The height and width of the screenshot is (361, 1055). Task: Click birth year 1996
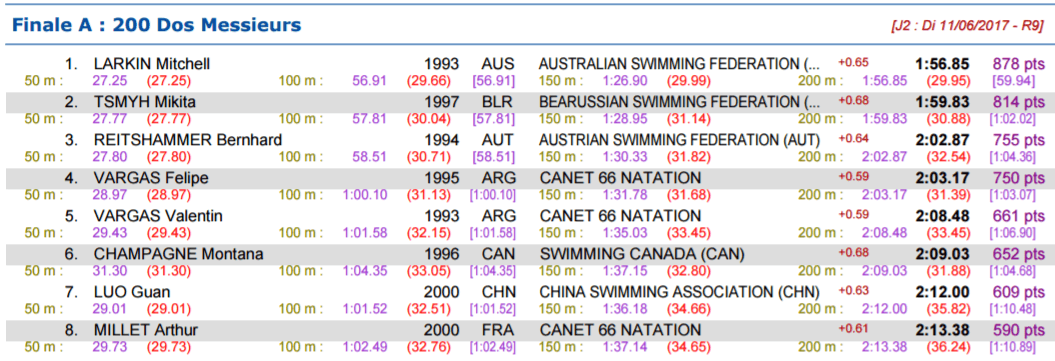pyautogui.click(x=441, y=254)
